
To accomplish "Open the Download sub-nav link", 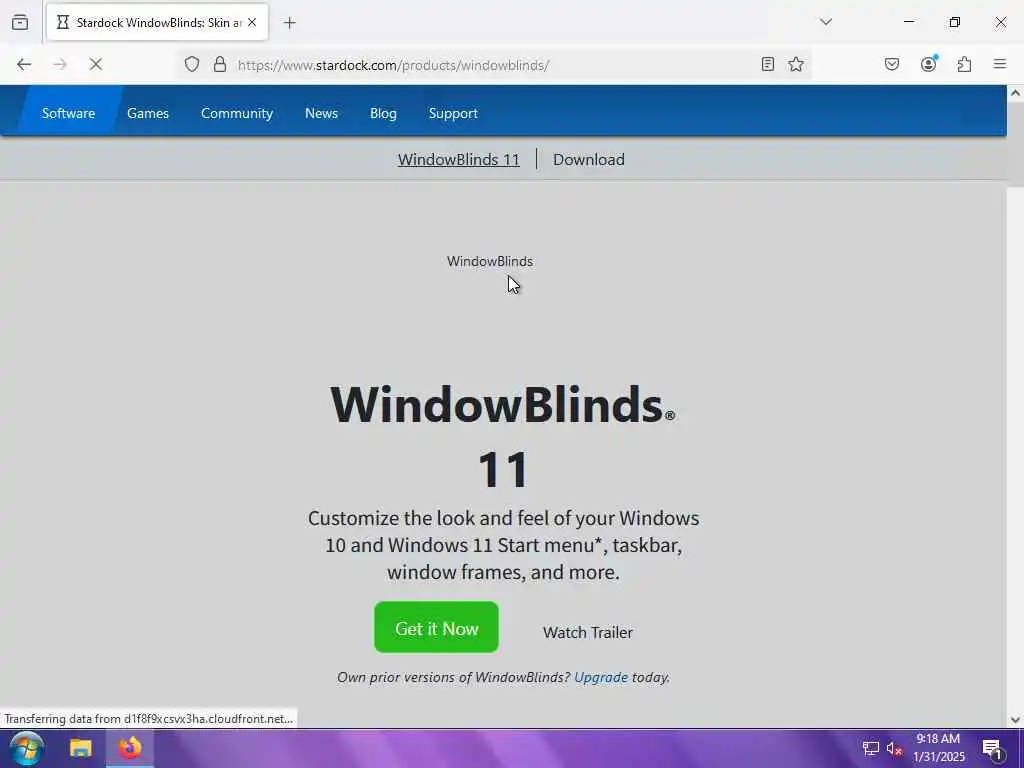I will [x=589, y=159].
